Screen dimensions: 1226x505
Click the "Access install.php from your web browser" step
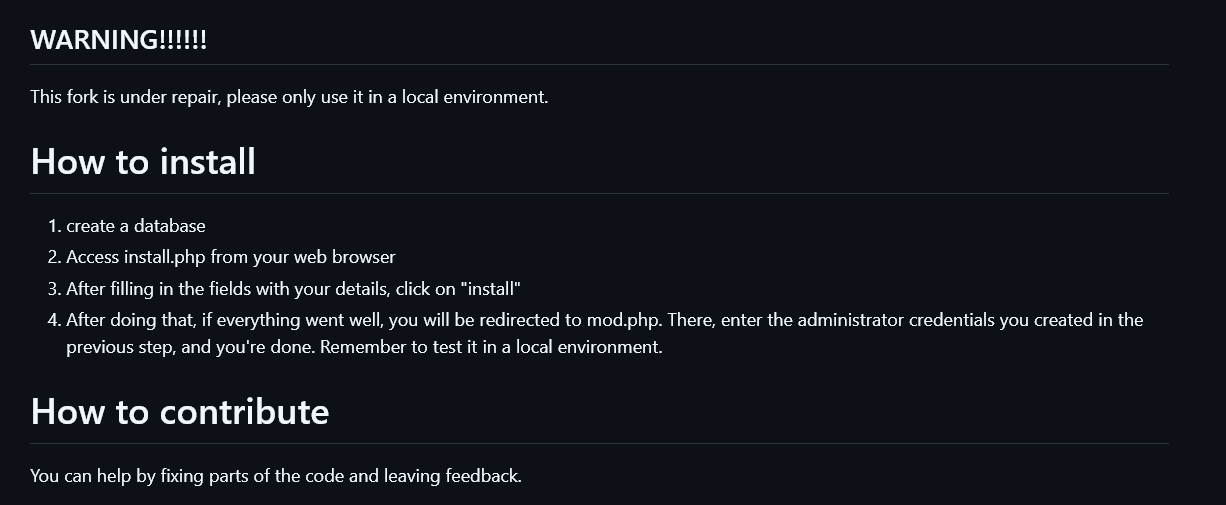231,257
